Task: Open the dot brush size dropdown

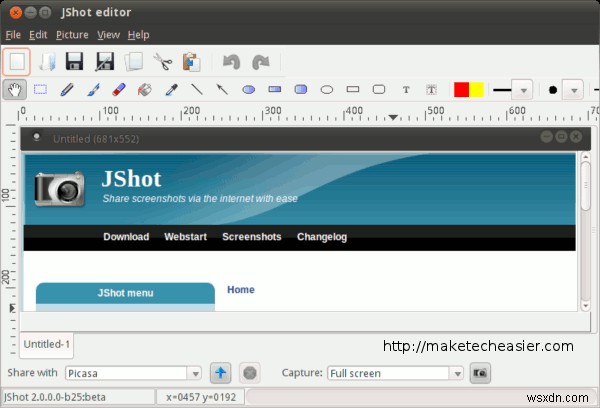Action: point(573,90)
